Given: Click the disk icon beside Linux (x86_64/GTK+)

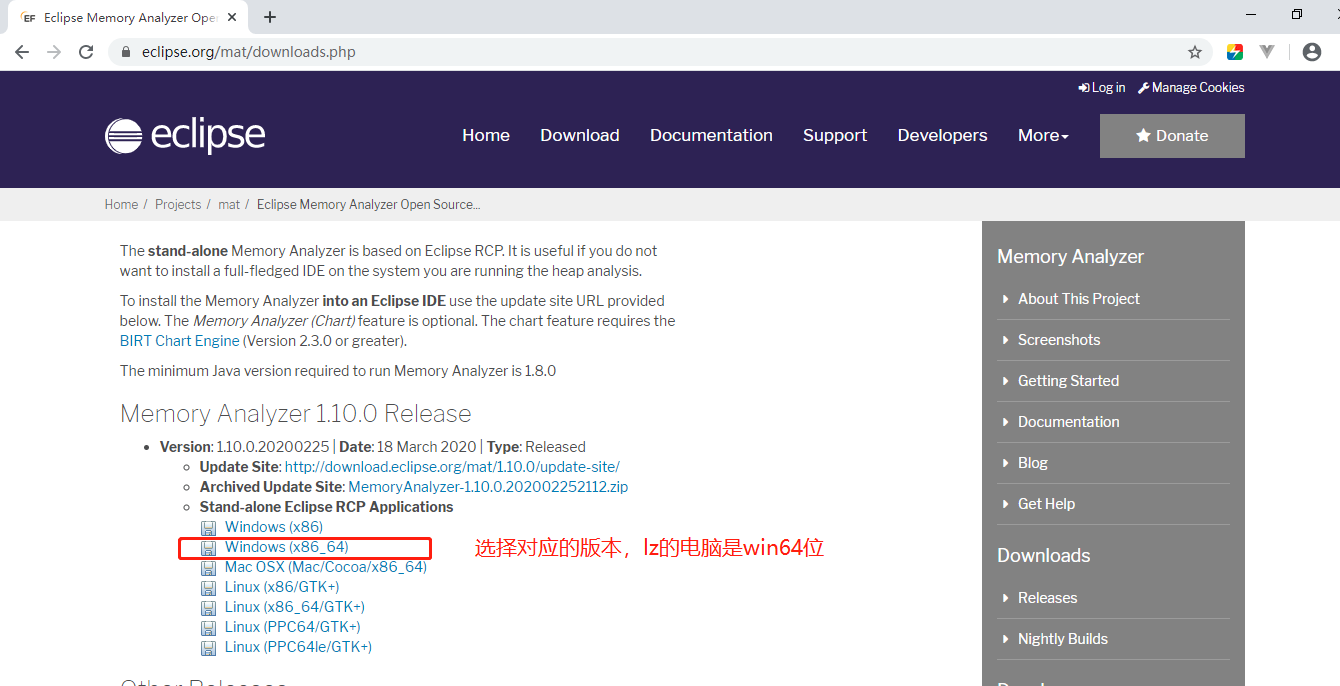Looking at the screenshot, I should click(x=208, y=608).
